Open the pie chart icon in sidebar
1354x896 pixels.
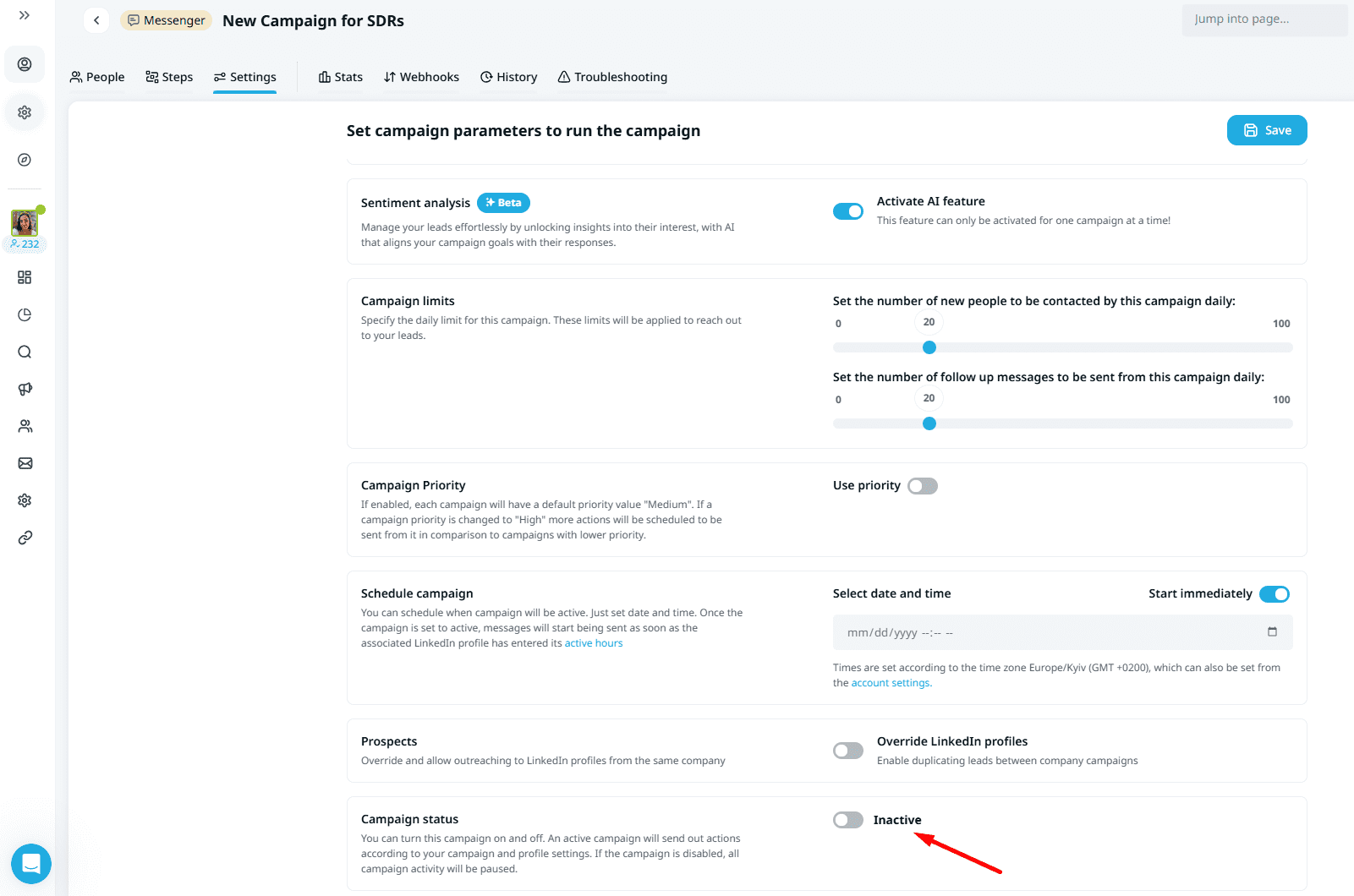(x=25, y=314)
